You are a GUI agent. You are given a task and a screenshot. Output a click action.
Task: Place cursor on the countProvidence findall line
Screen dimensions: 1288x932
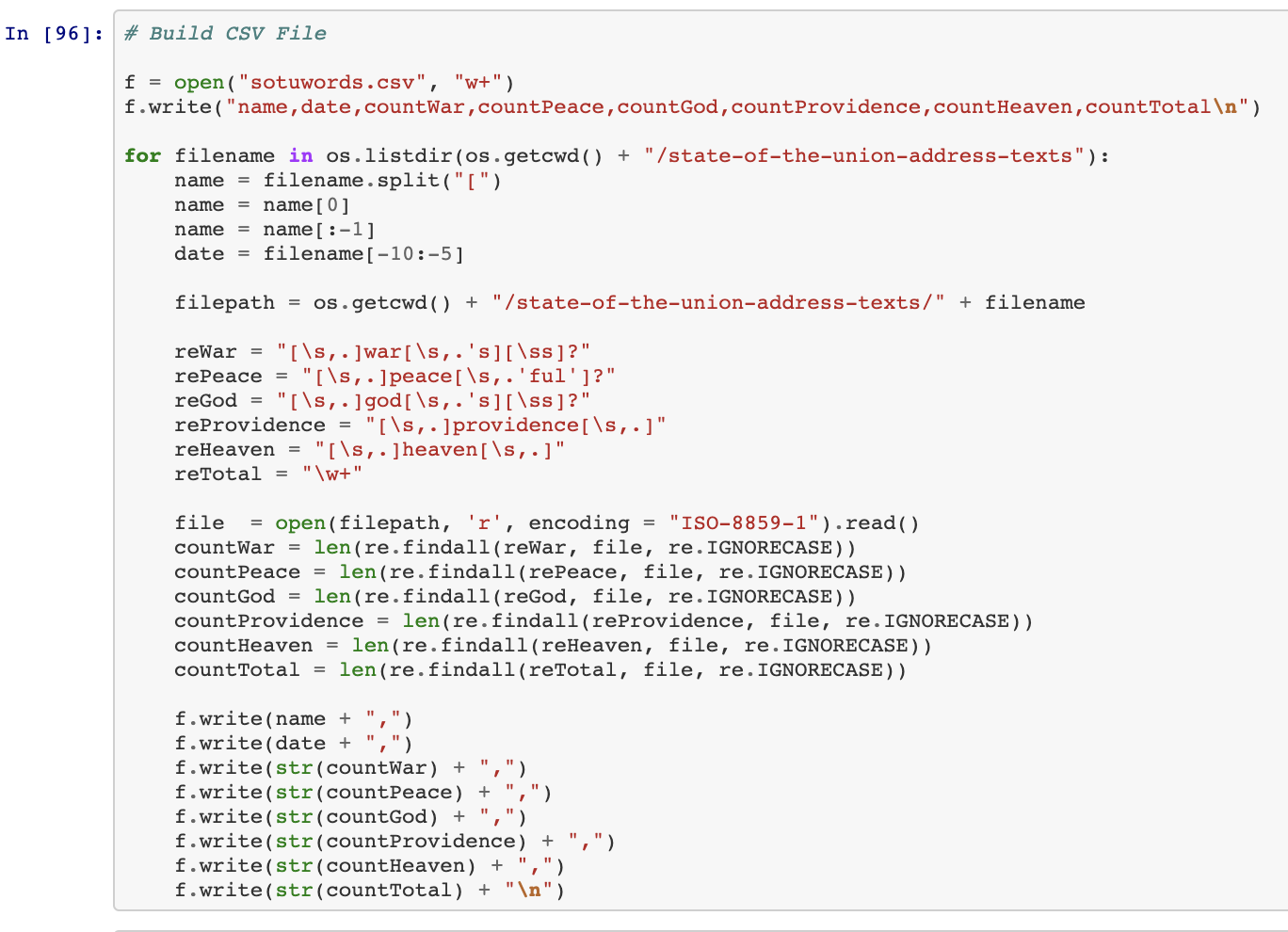coord(603,621)
